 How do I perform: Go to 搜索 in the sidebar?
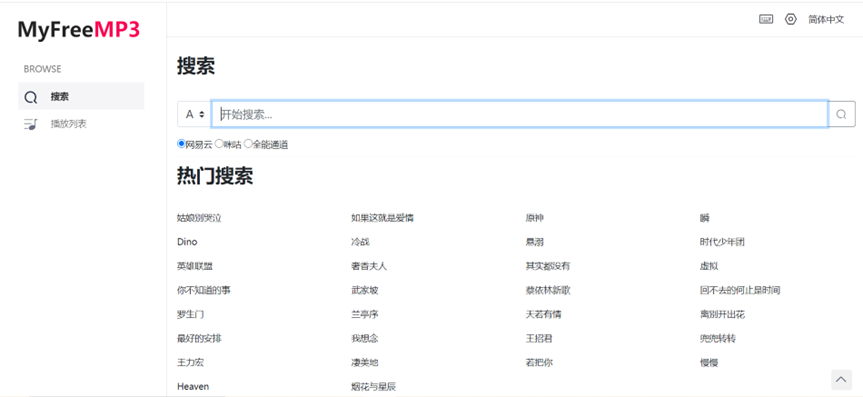coord(81,96)
